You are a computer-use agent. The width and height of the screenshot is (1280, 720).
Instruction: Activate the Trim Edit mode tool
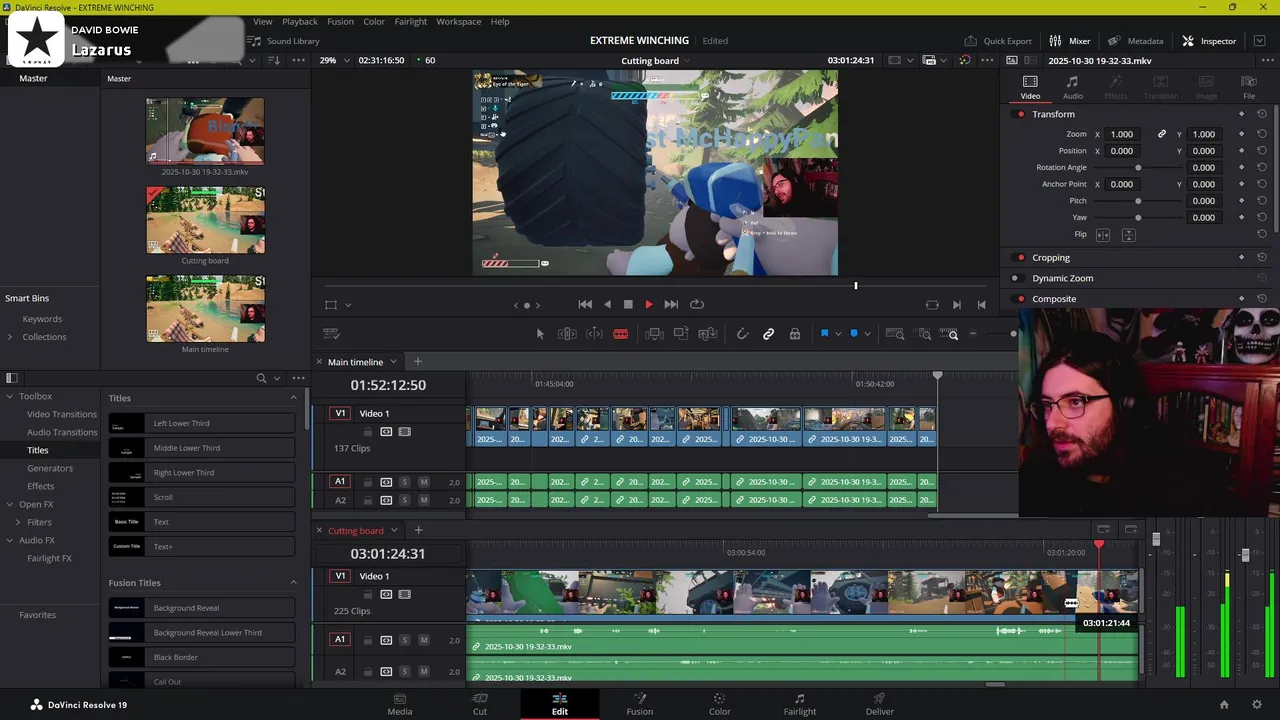coord(567,334)
